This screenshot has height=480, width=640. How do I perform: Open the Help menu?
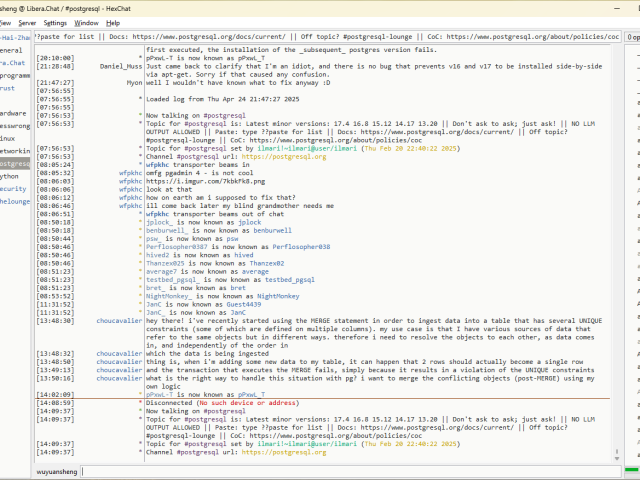[113, 22]
